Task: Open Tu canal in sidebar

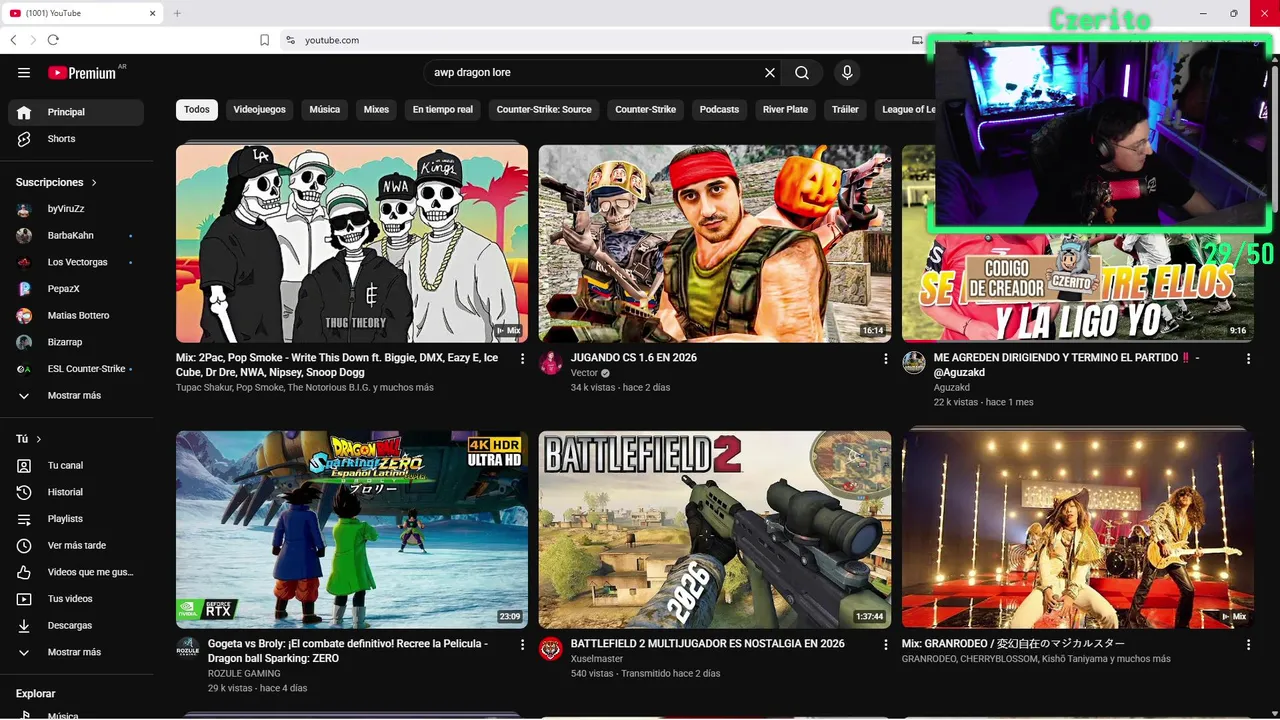Action: (x=76, y=465)
